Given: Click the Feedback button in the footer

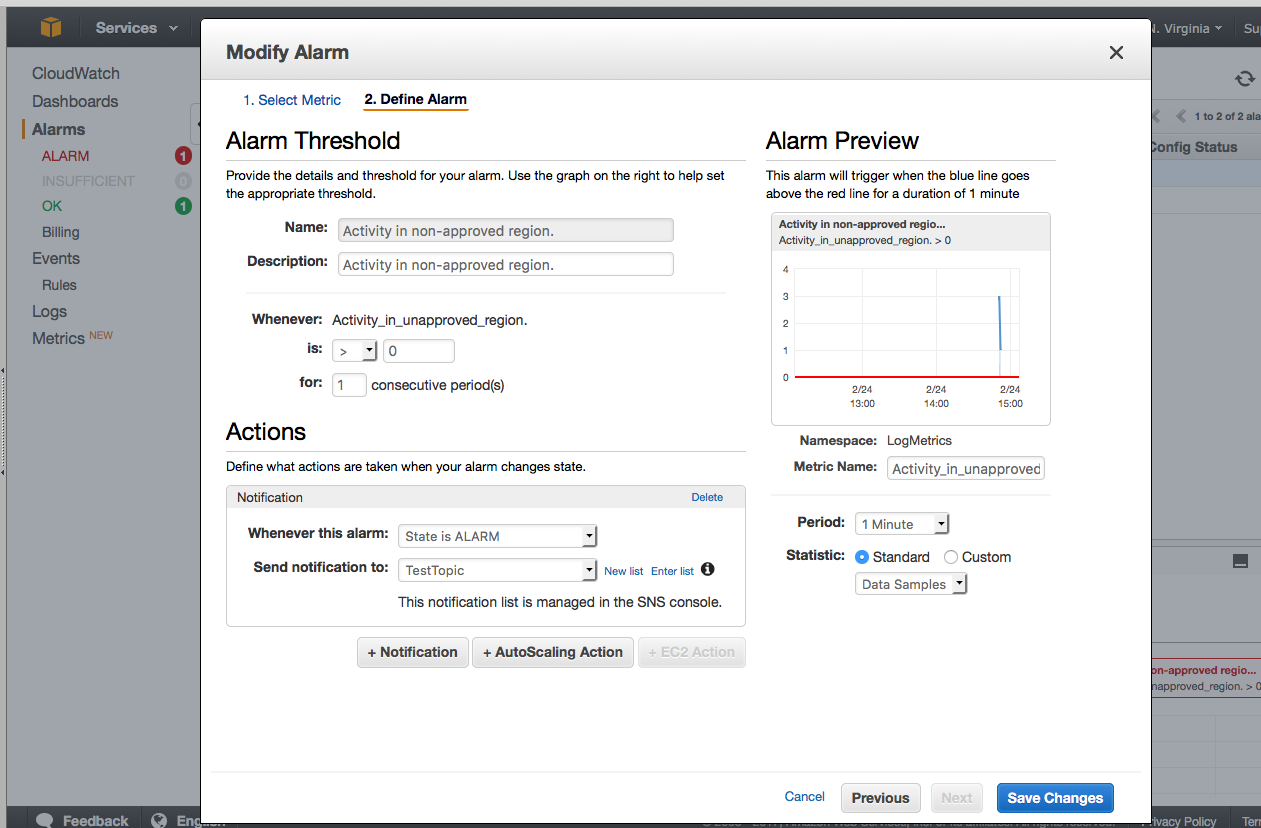Looking at the screenshot, I should click(x=84, y=820).
